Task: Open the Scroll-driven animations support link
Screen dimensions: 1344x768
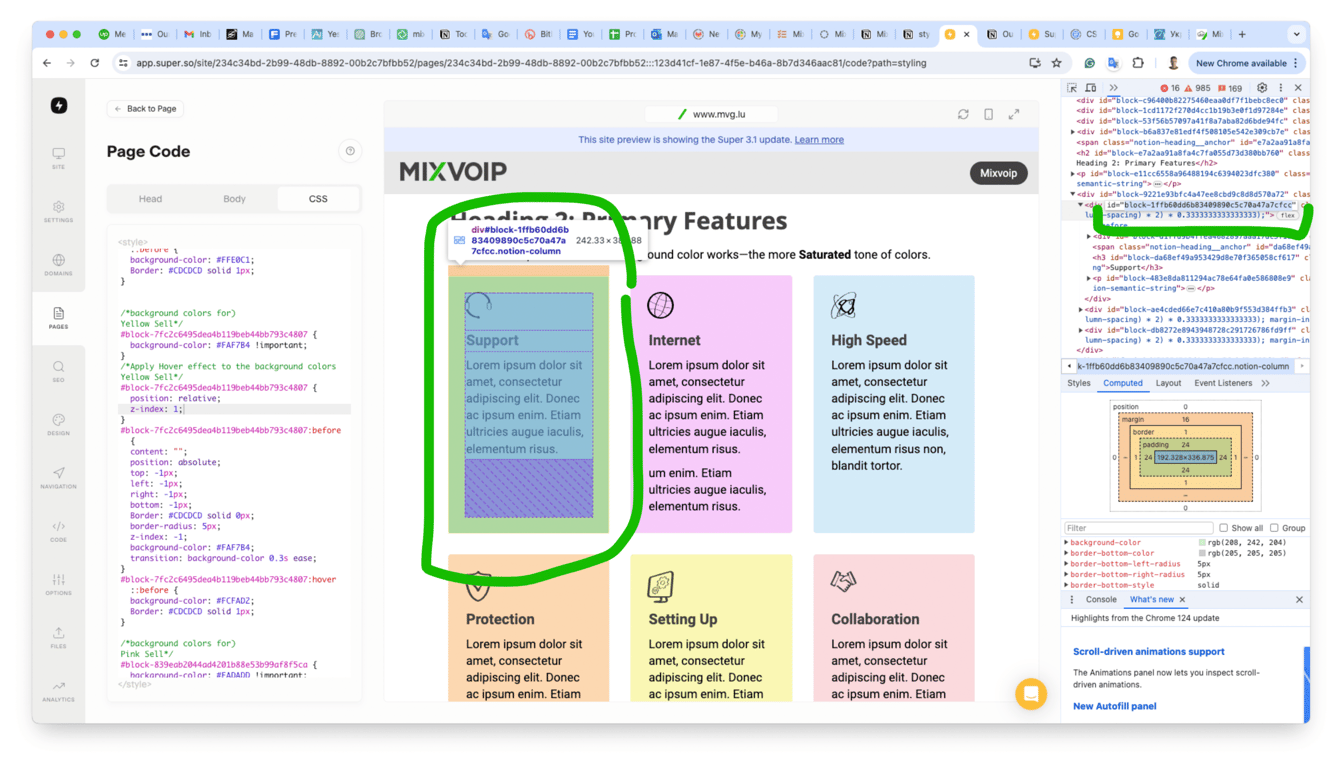Action: (x=1148, y=652)
